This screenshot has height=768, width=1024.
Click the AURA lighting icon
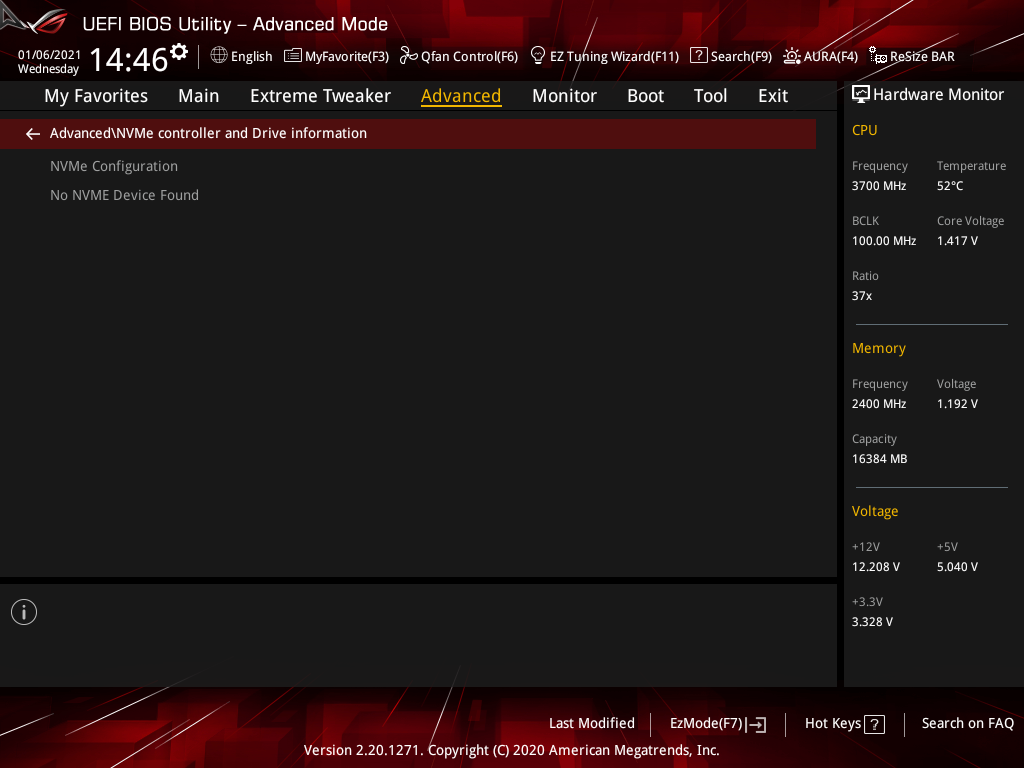(x=792, y=56)
